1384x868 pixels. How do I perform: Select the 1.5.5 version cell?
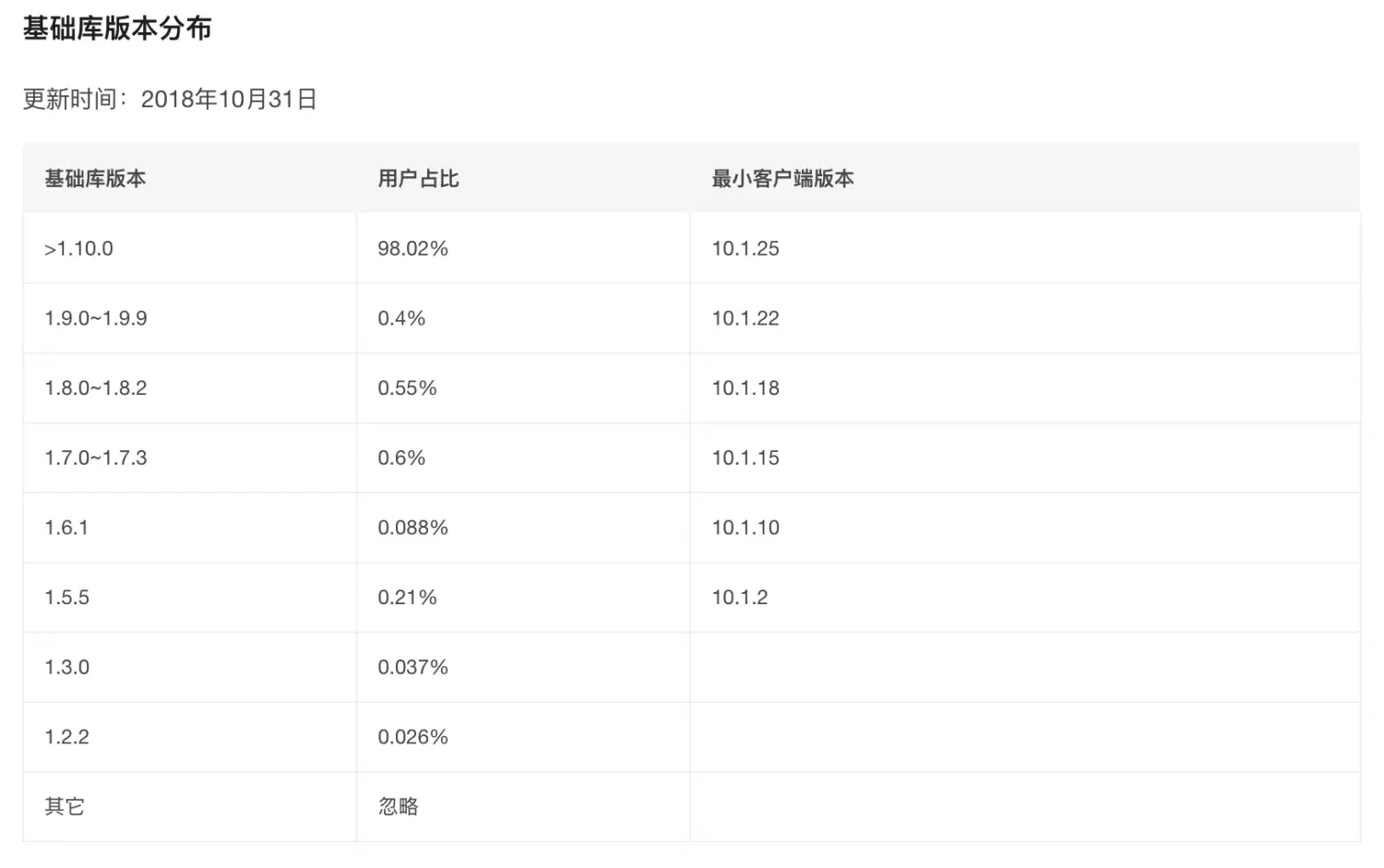(x=67, y=597)
